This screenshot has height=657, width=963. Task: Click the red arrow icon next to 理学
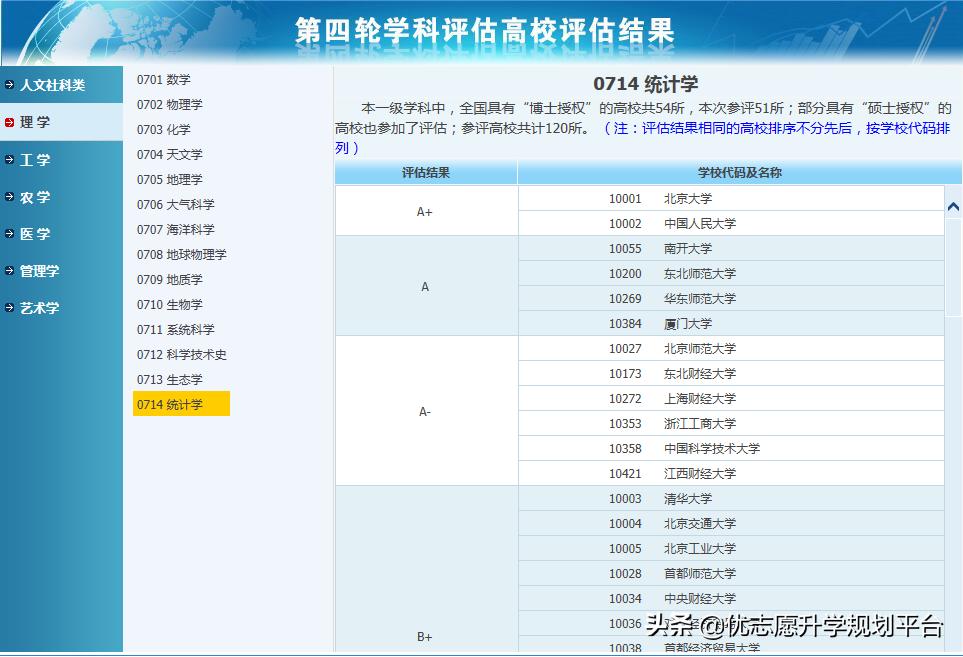click(x=8, y=122)
